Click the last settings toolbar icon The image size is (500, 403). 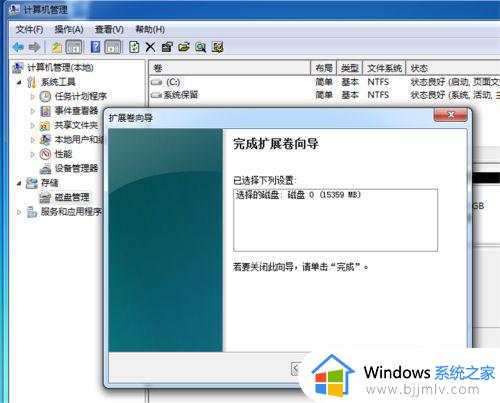point(217,47)
